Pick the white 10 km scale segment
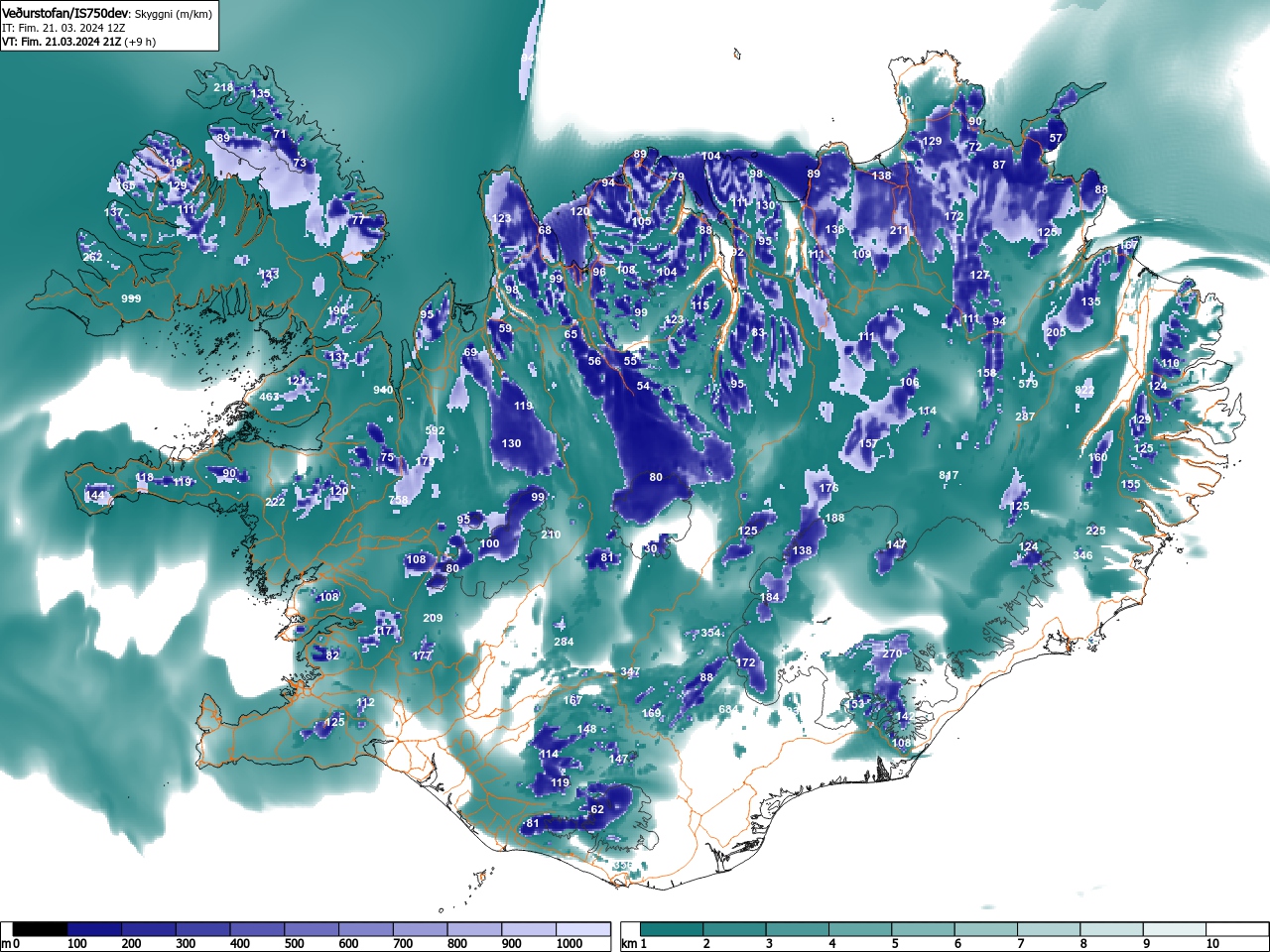The height and width of the screenshot is (952, 1270). [1237, 929]
